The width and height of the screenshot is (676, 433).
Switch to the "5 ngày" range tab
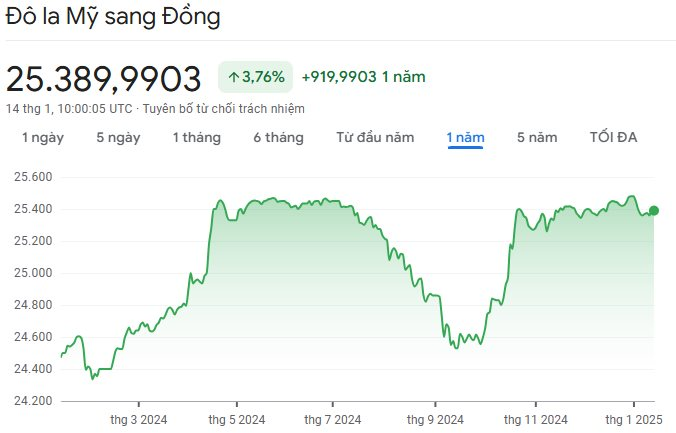coord(118,138)
